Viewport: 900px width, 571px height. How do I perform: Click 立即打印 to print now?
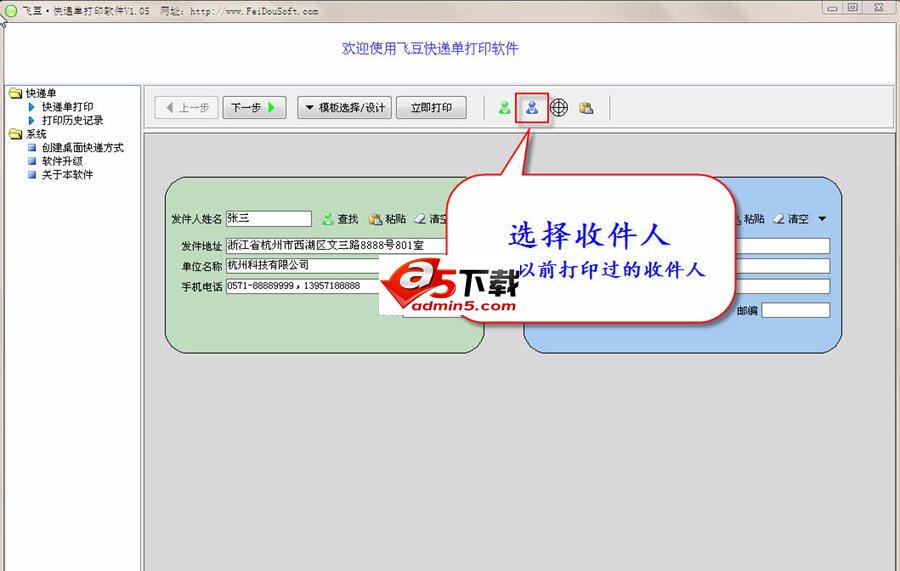coord(431,107)
